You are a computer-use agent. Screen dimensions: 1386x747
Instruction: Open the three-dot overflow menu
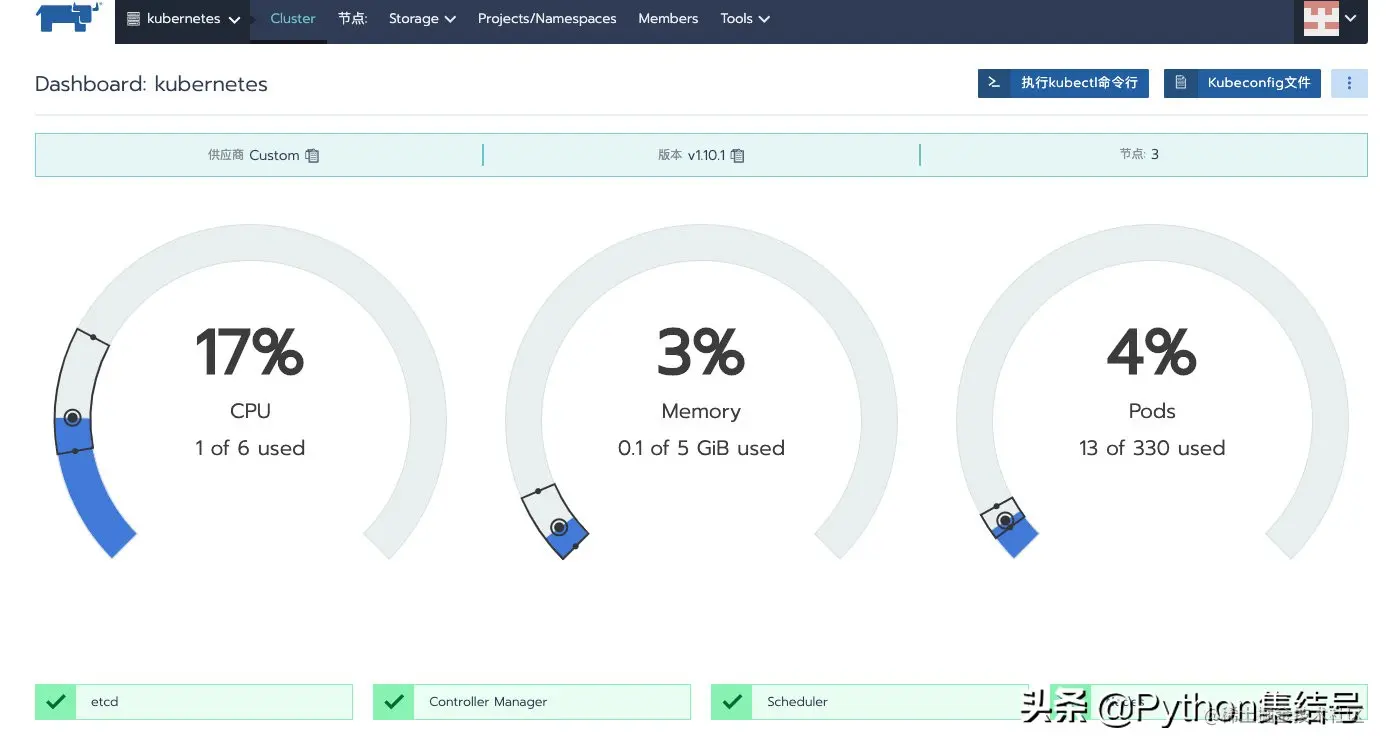pos(1349,83)
